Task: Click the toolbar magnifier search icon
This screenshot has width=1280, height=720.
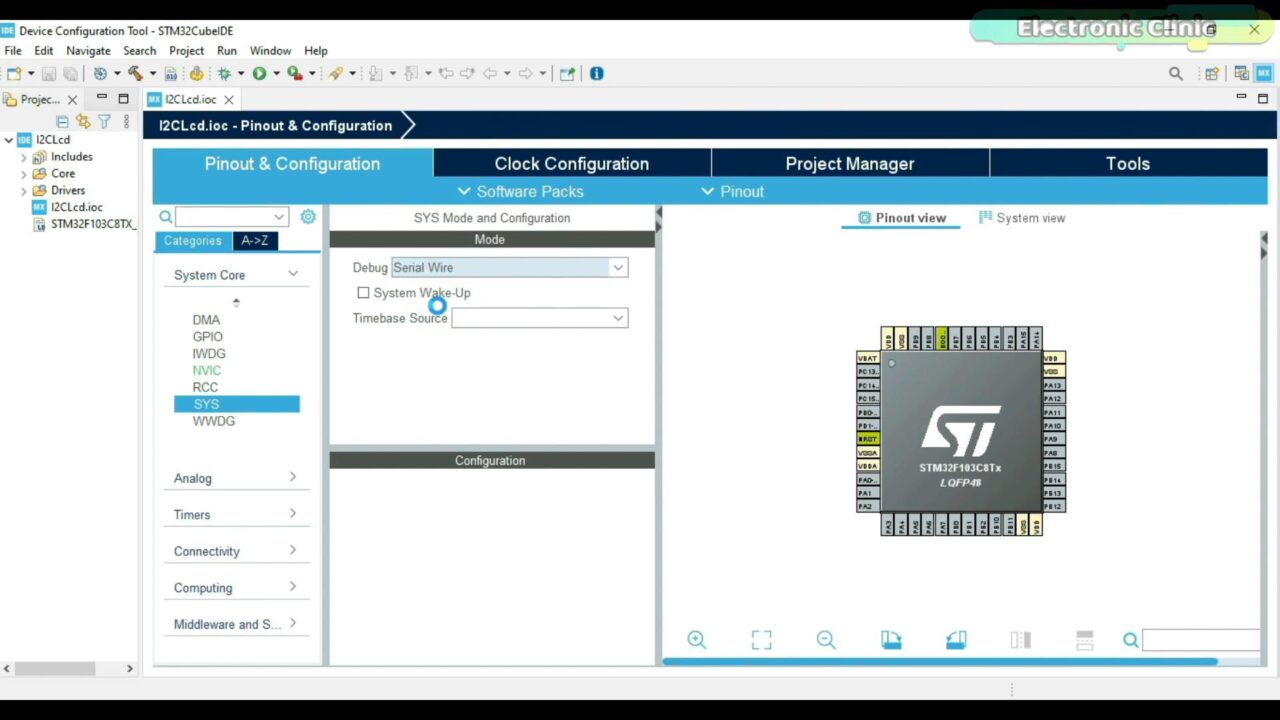Action: coord(1176,73)
